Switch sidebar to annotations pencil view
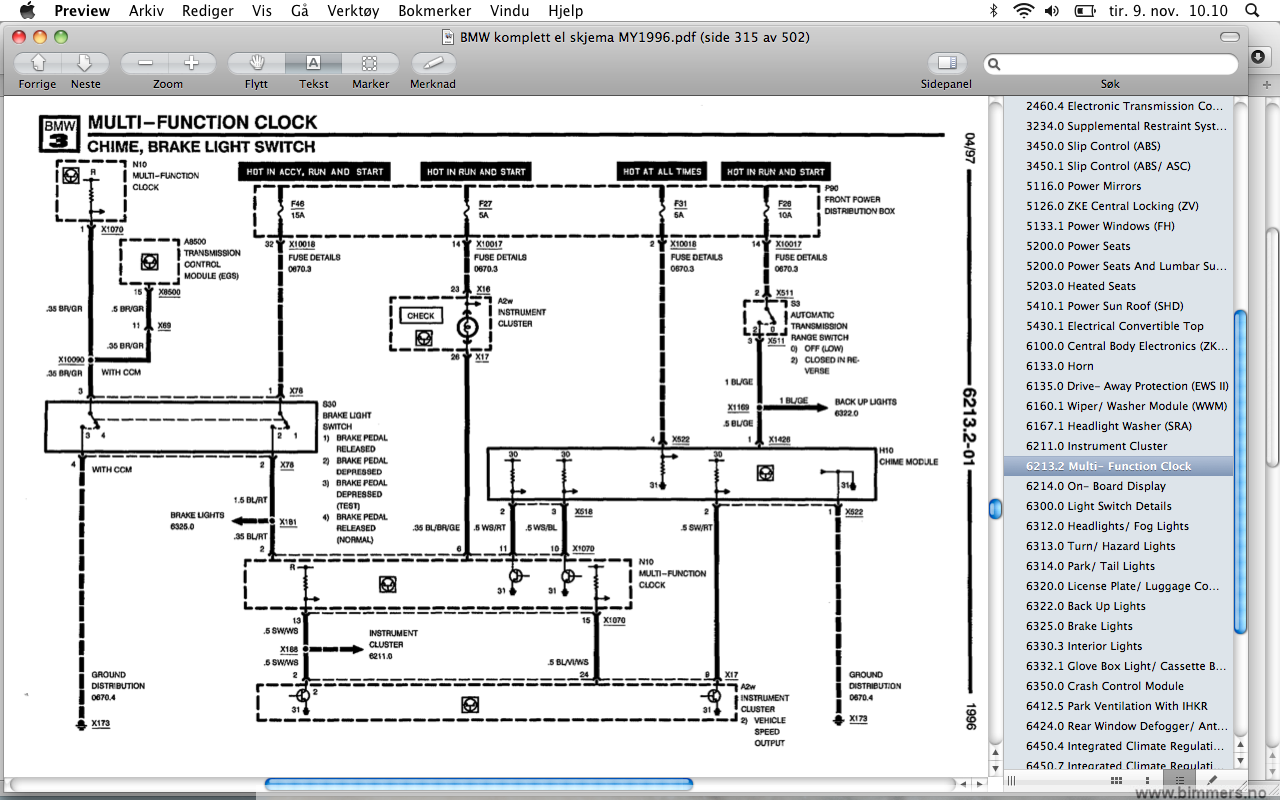 click(x=1212, y=779)
